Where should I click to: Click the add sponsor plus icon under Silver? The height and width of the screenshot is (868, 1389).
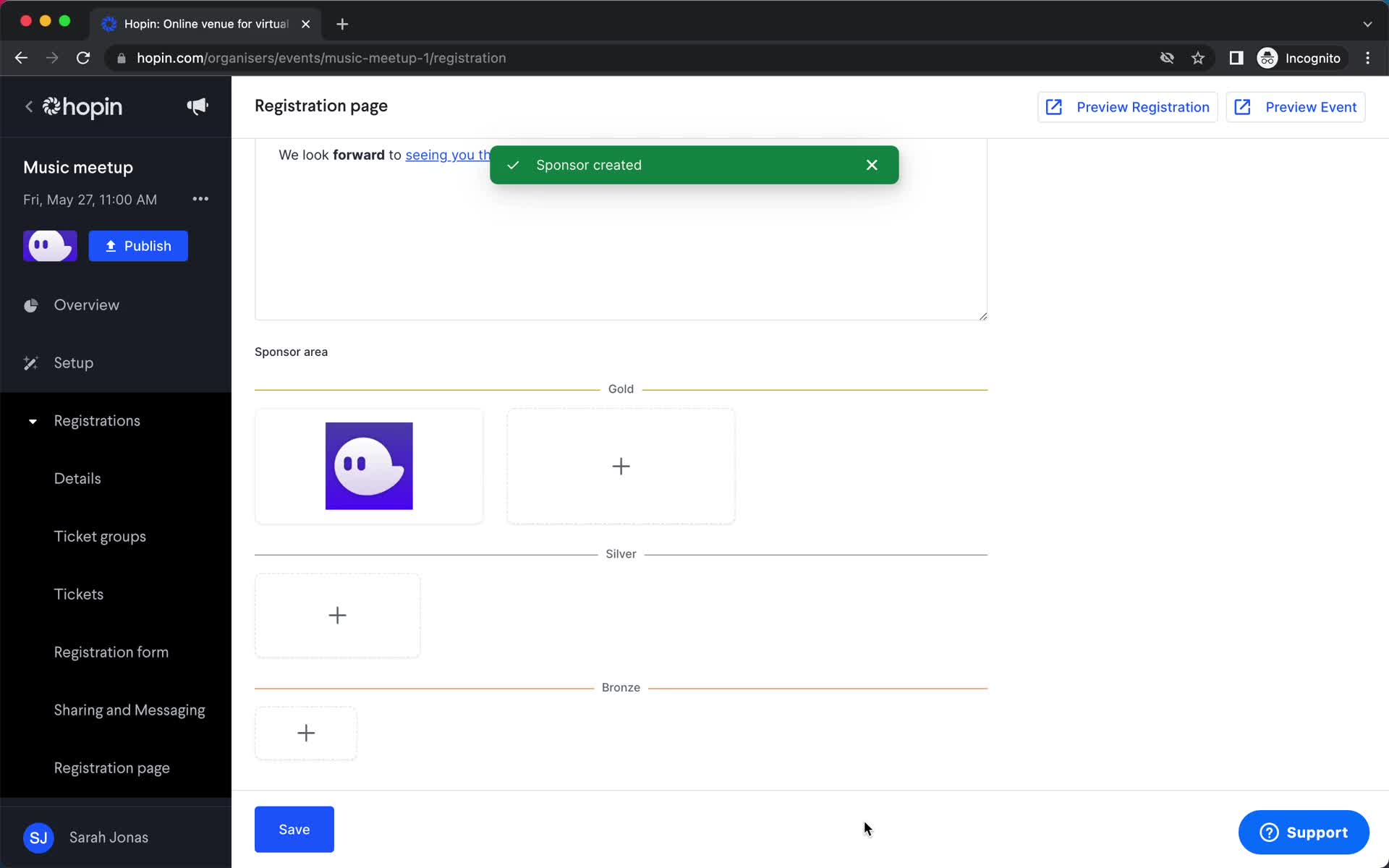[x=338, y=615]
